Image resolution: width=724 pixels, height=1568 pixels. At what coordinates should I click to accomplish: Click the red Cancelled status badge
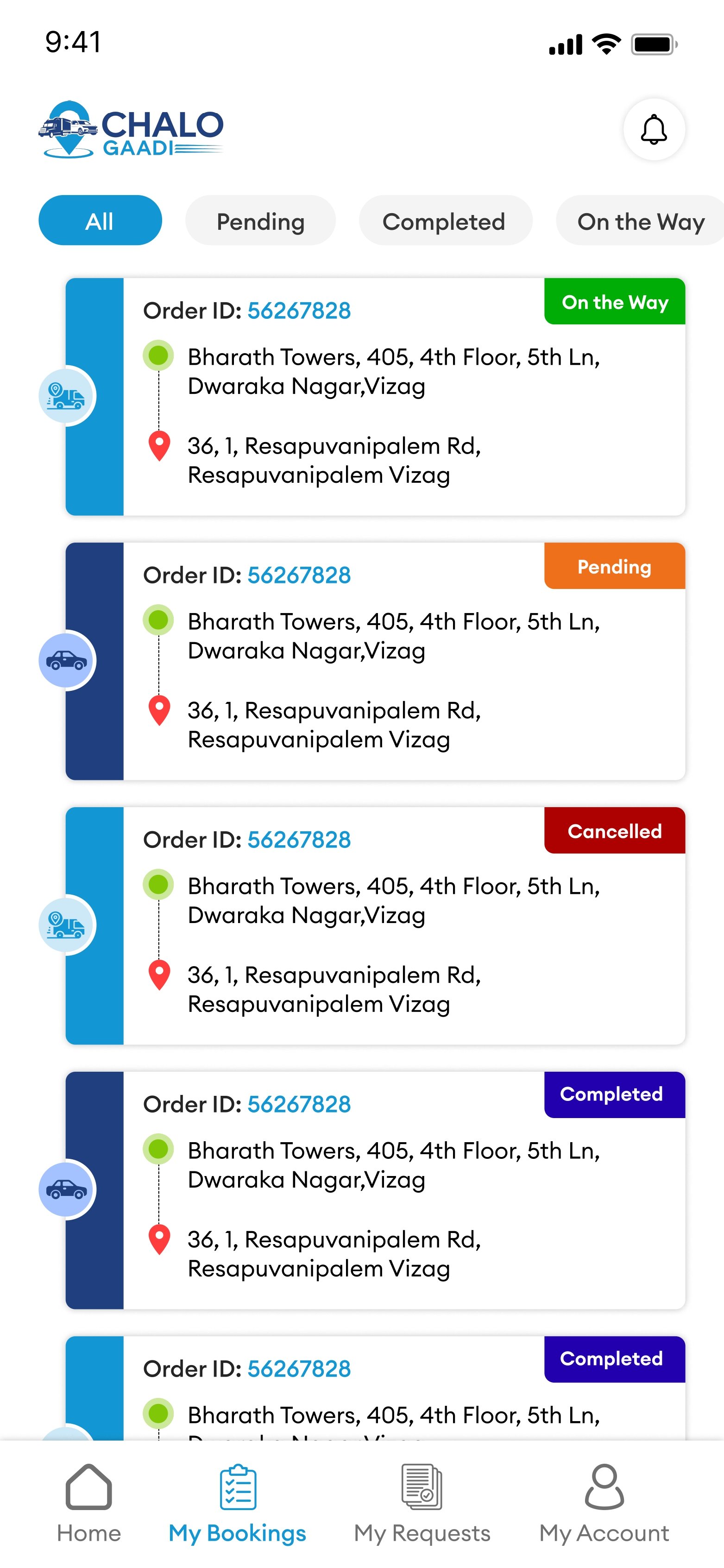pos(615,831)
